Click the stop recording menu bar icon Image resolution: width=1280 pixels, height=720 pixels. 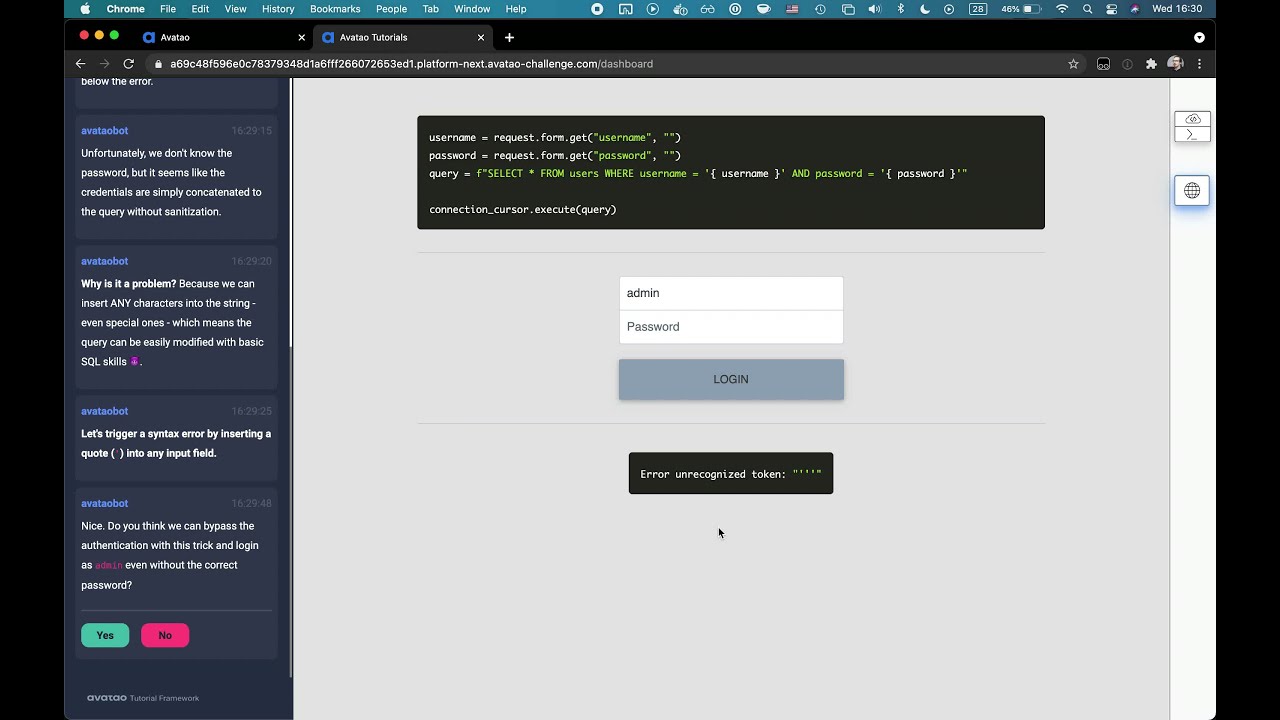tap(597, 9)
